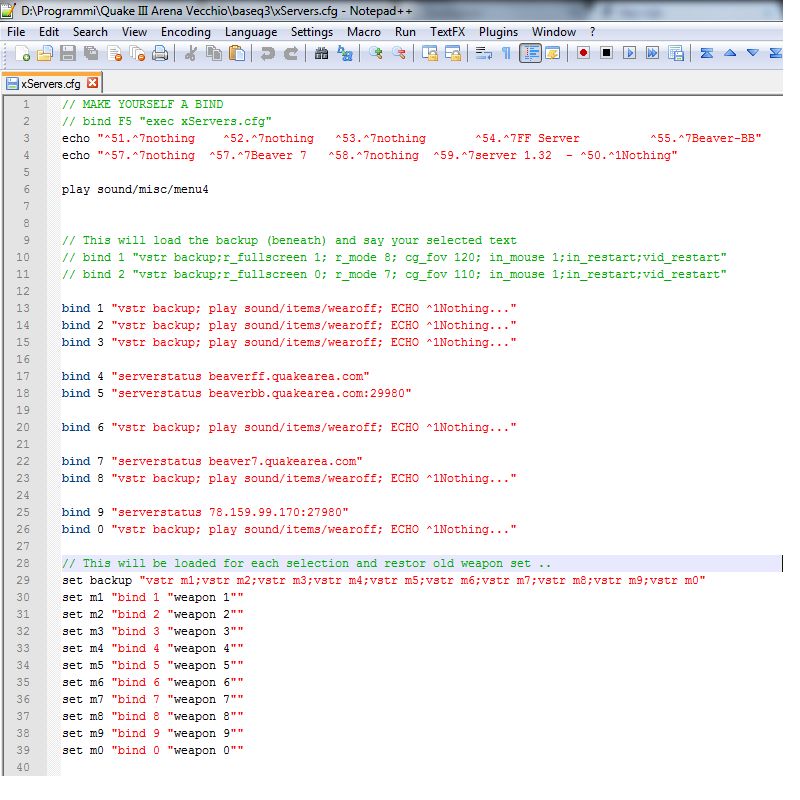Screen dimensions: 800x800
Task: Click the Open file folder icon
Action: 45,53
